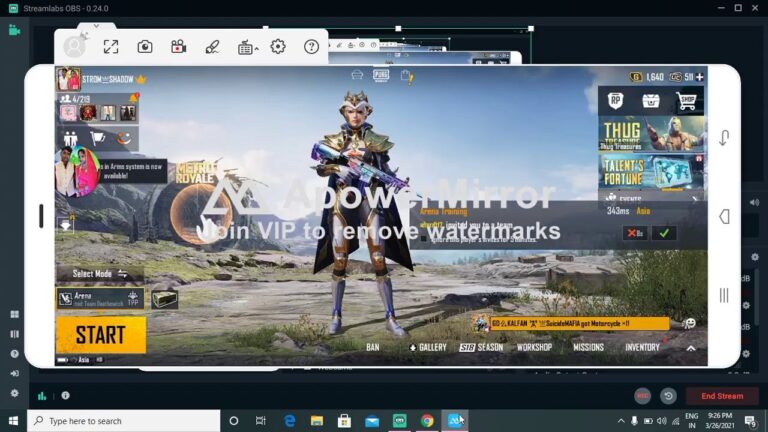Open Select Mode in PUBG lobby
The image size is (768, 432).
(x=100, y=274)
